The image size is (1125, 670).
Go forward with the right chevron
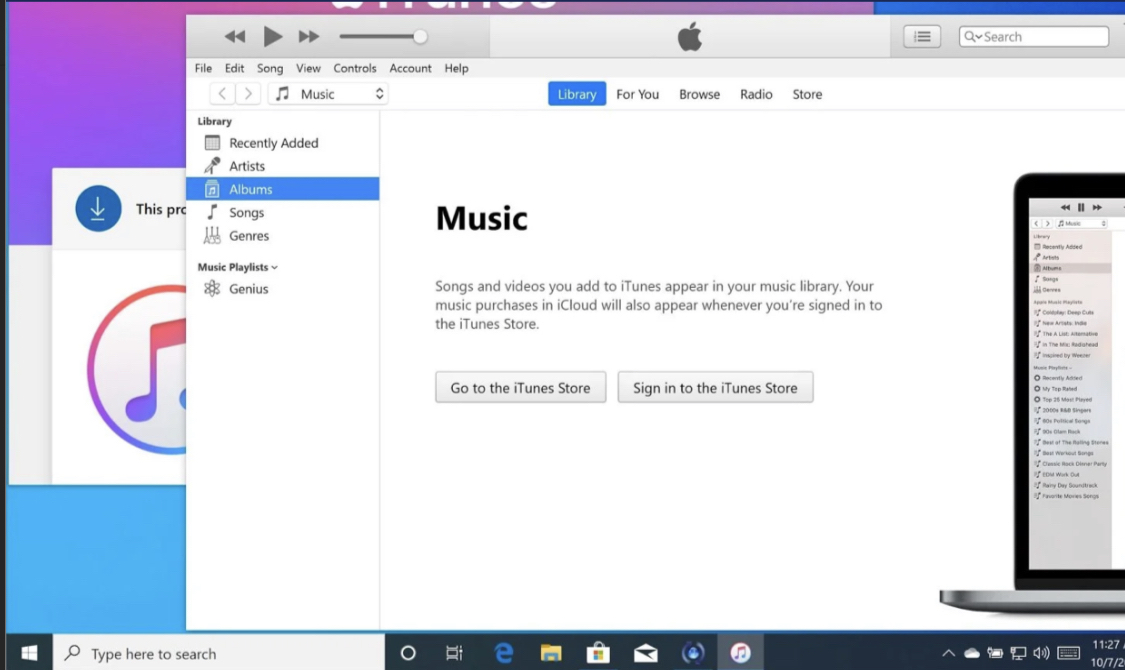(x=248, y=94)
